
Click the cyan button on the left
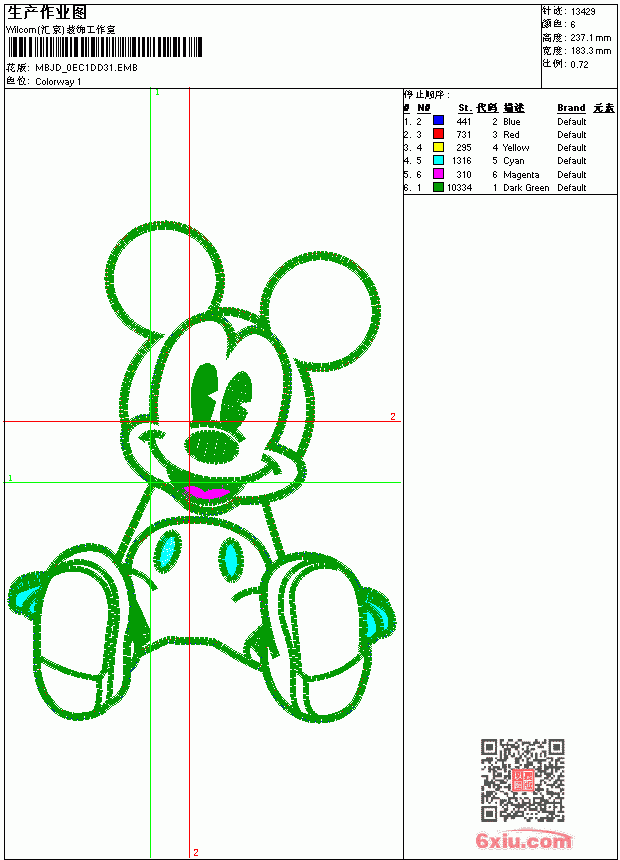167,551
